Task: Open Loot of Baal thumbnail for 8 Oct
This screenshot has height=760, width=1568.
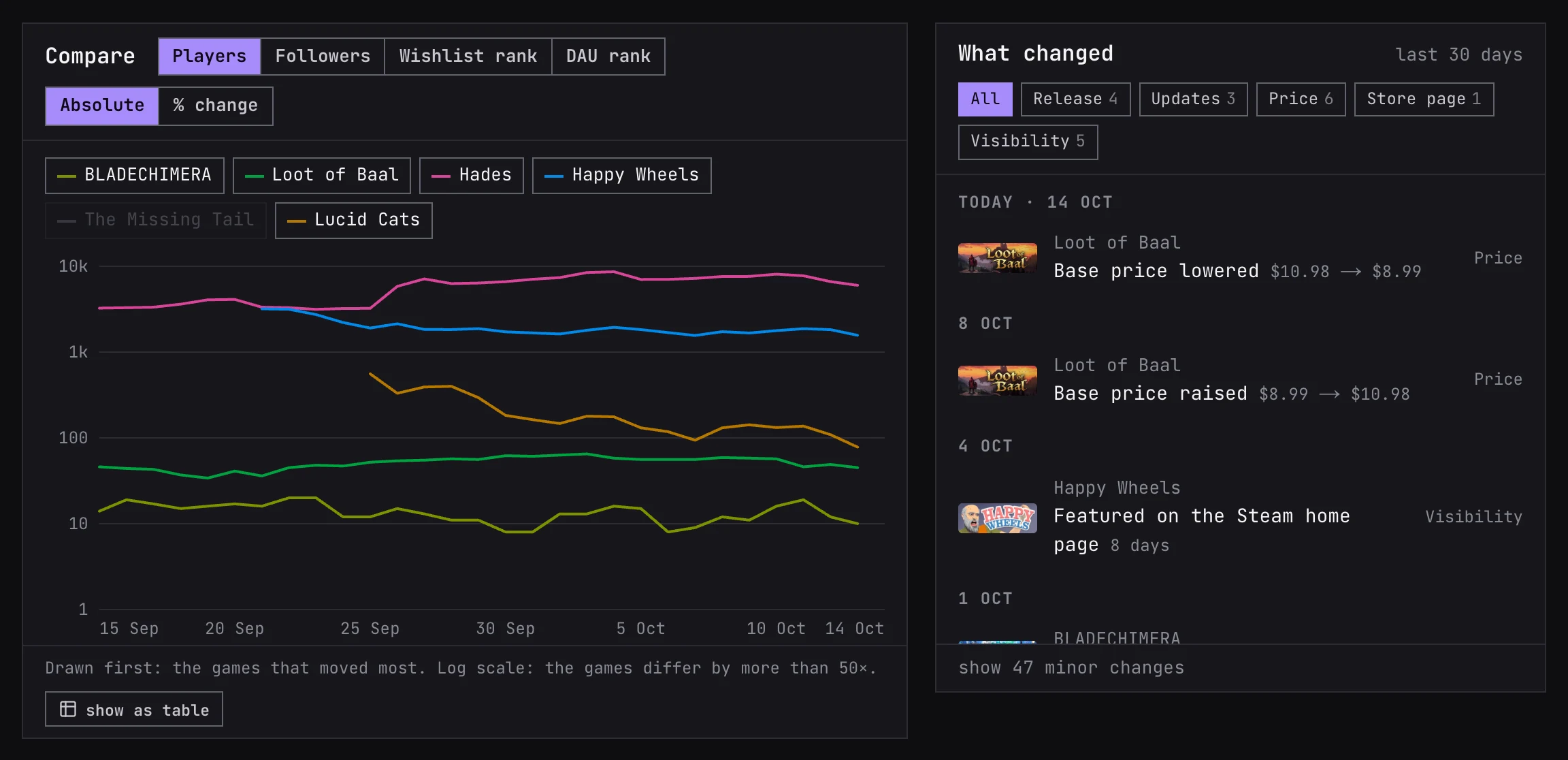Action: coord(998,381)
